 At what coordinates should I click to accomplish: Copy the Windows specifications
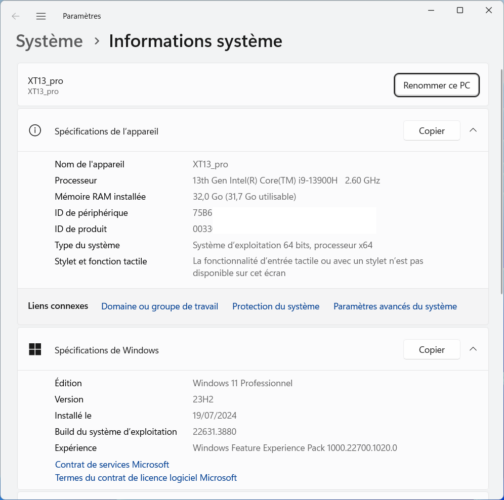(432, 350)
